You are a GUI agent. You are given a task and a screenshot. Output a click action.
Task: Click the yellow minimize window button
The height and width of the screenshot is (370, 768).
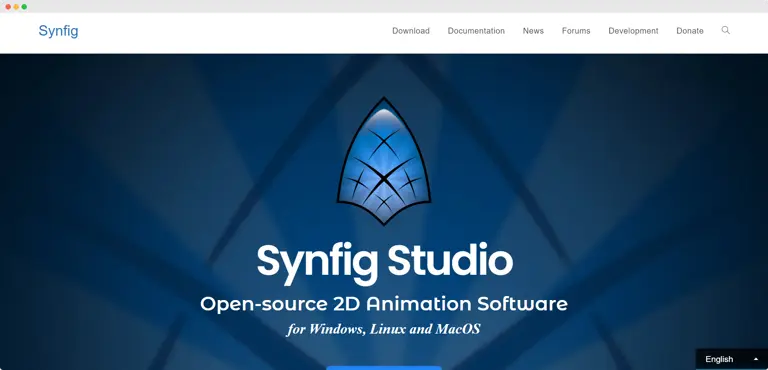pyautogui.click(x=16, y=7)
